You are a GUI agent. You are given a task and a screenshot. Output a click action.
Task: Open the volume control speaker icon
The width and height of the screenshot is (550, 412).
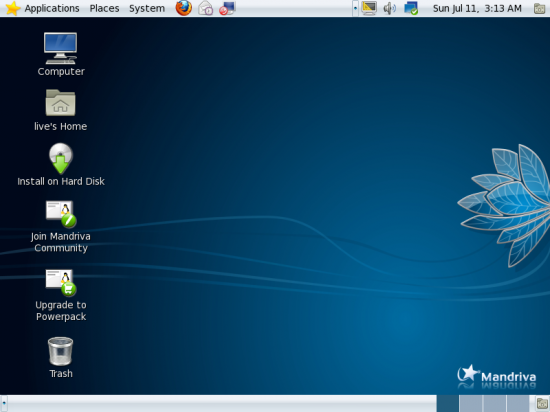[389, 8]
